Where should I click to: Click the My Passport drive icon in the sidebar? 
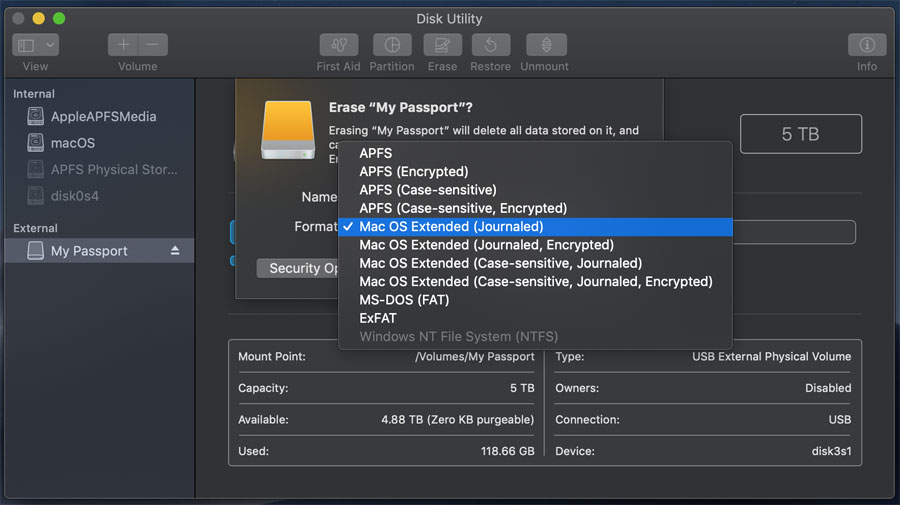36,251
